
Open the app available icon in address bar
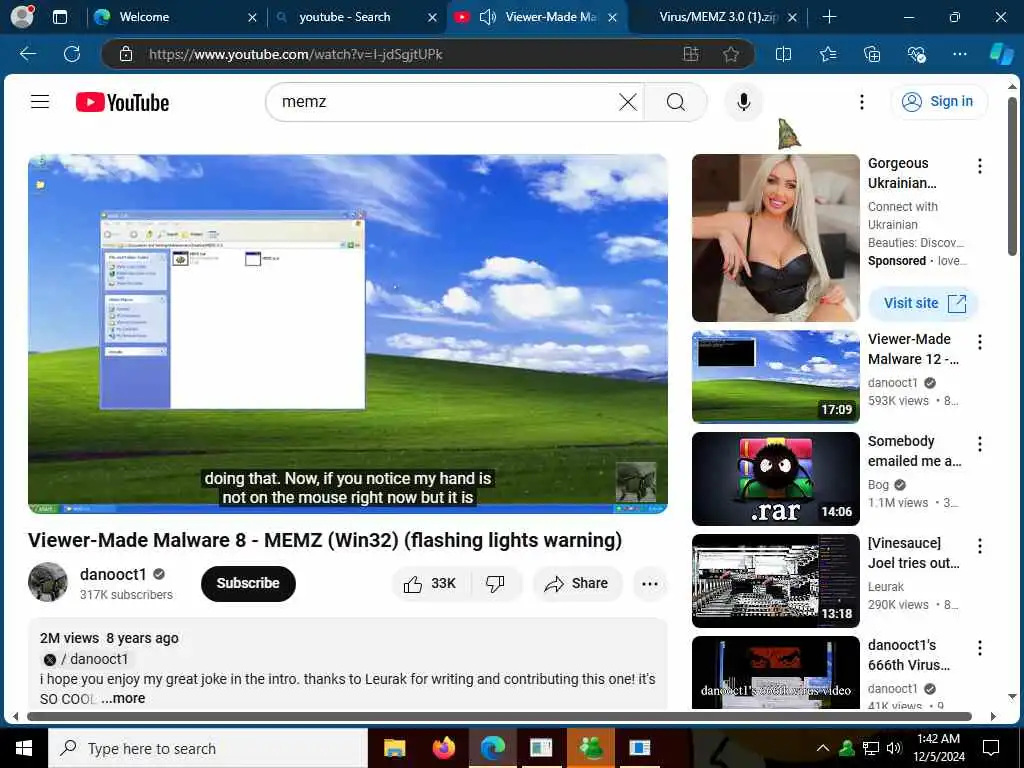coord(691,54)
